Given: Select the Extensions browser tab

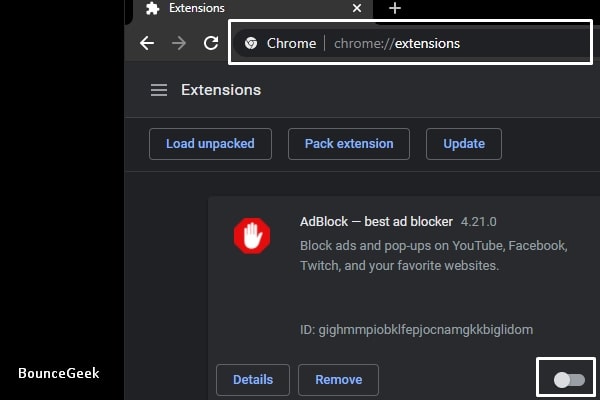Looking at the screenshot, I should pos(253,8).
